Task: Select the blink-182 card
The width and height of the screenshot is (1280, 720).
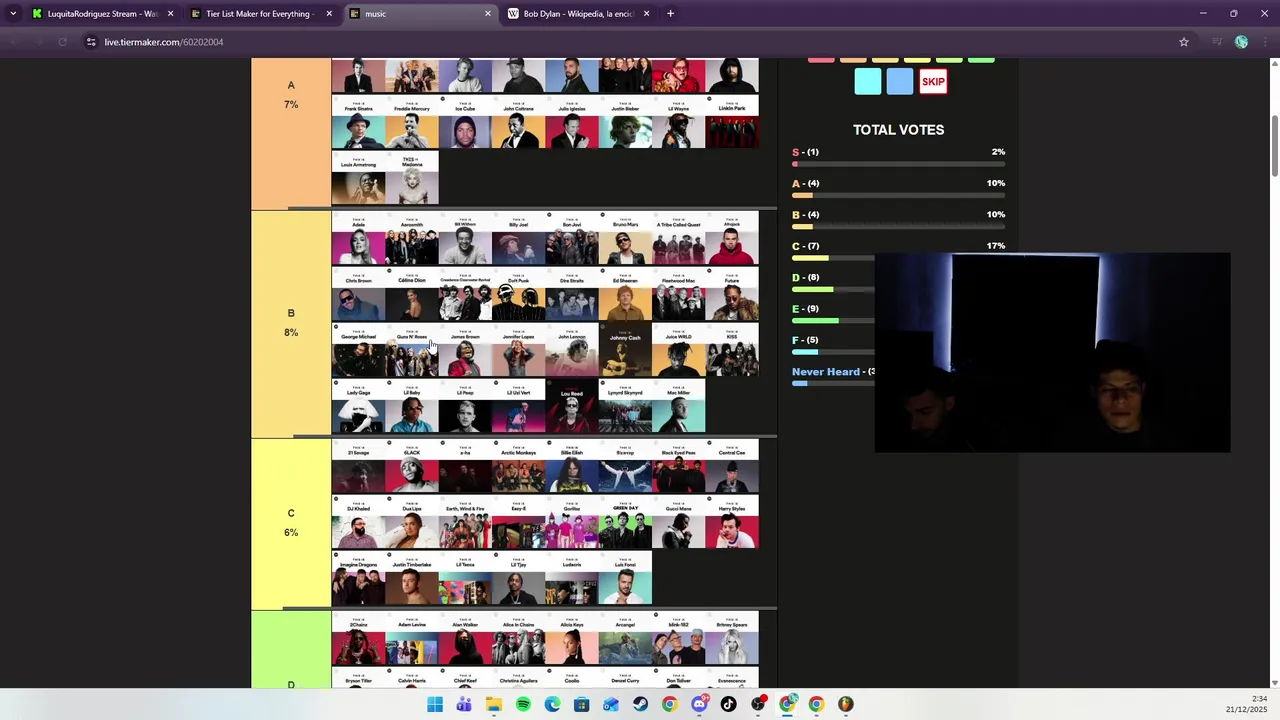Action: [678, 640]
